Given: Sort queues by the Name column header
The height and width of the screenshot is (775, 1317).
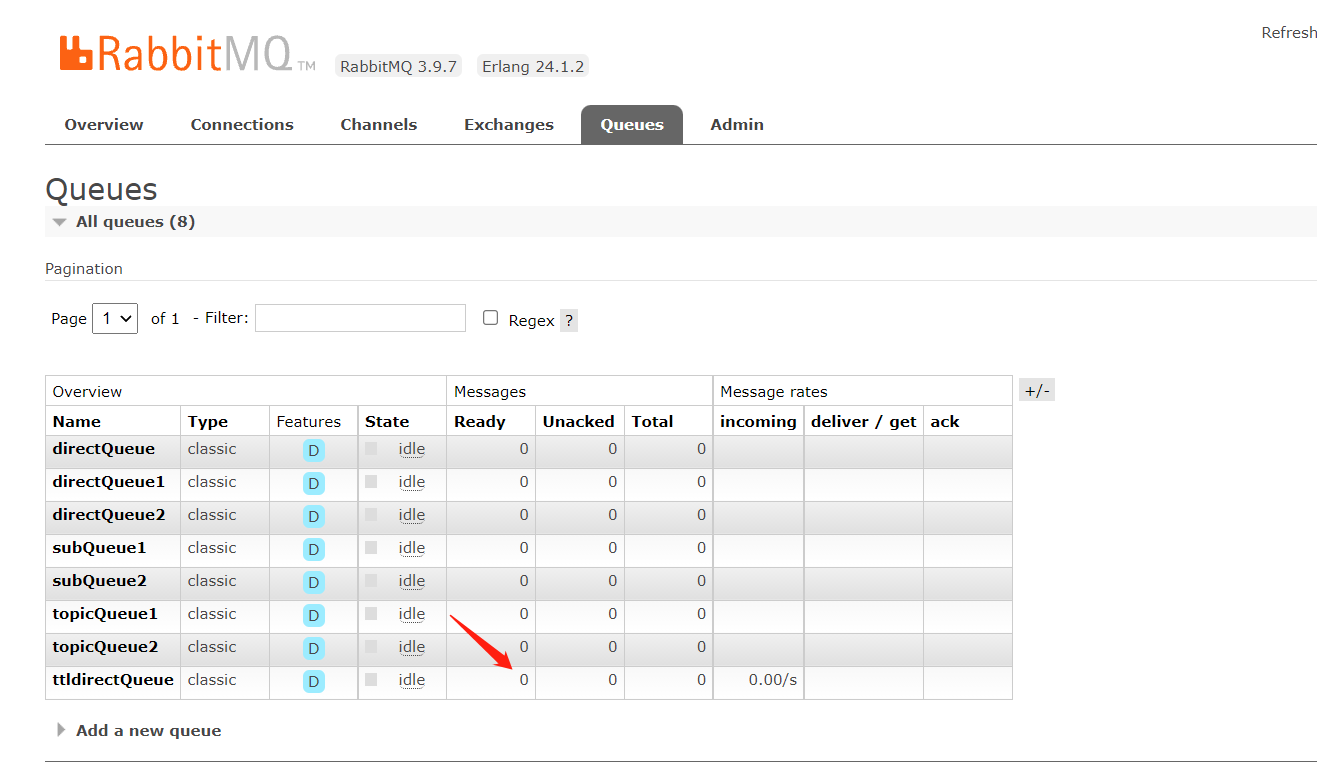Looking at the screenshot, I should coord(77,422).
